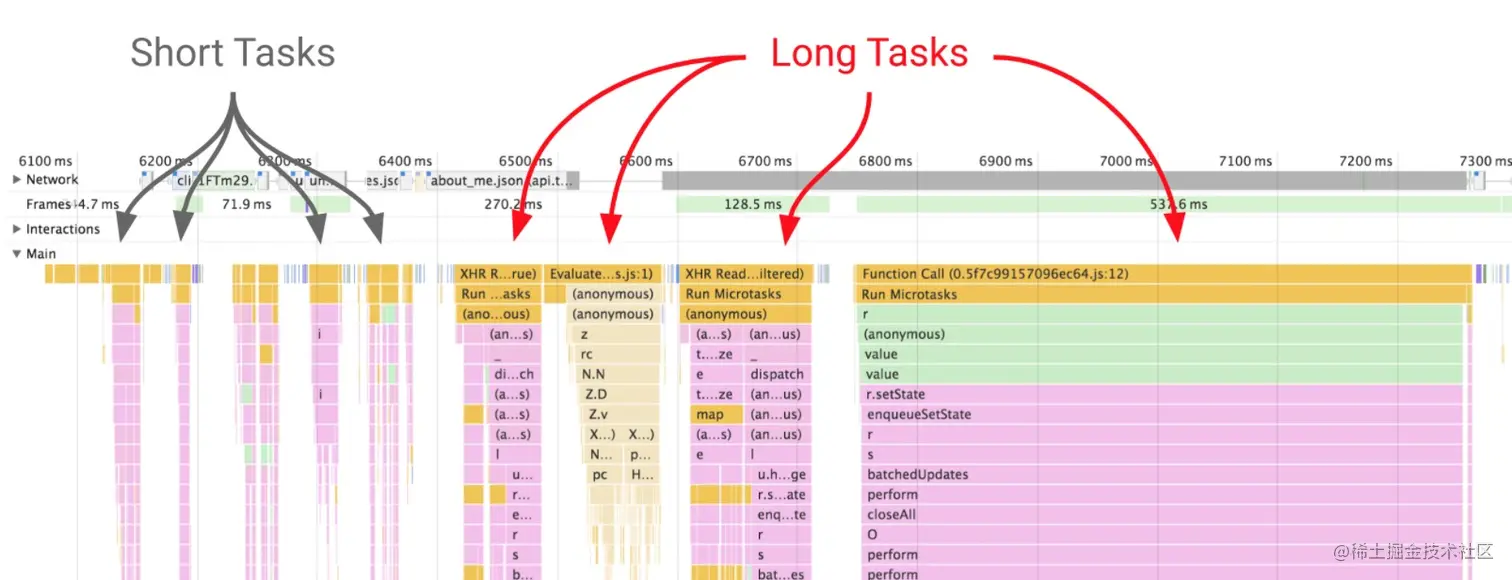
Task: Select the Evaluate...s.js:1) script task
Action: coord(604,274)
